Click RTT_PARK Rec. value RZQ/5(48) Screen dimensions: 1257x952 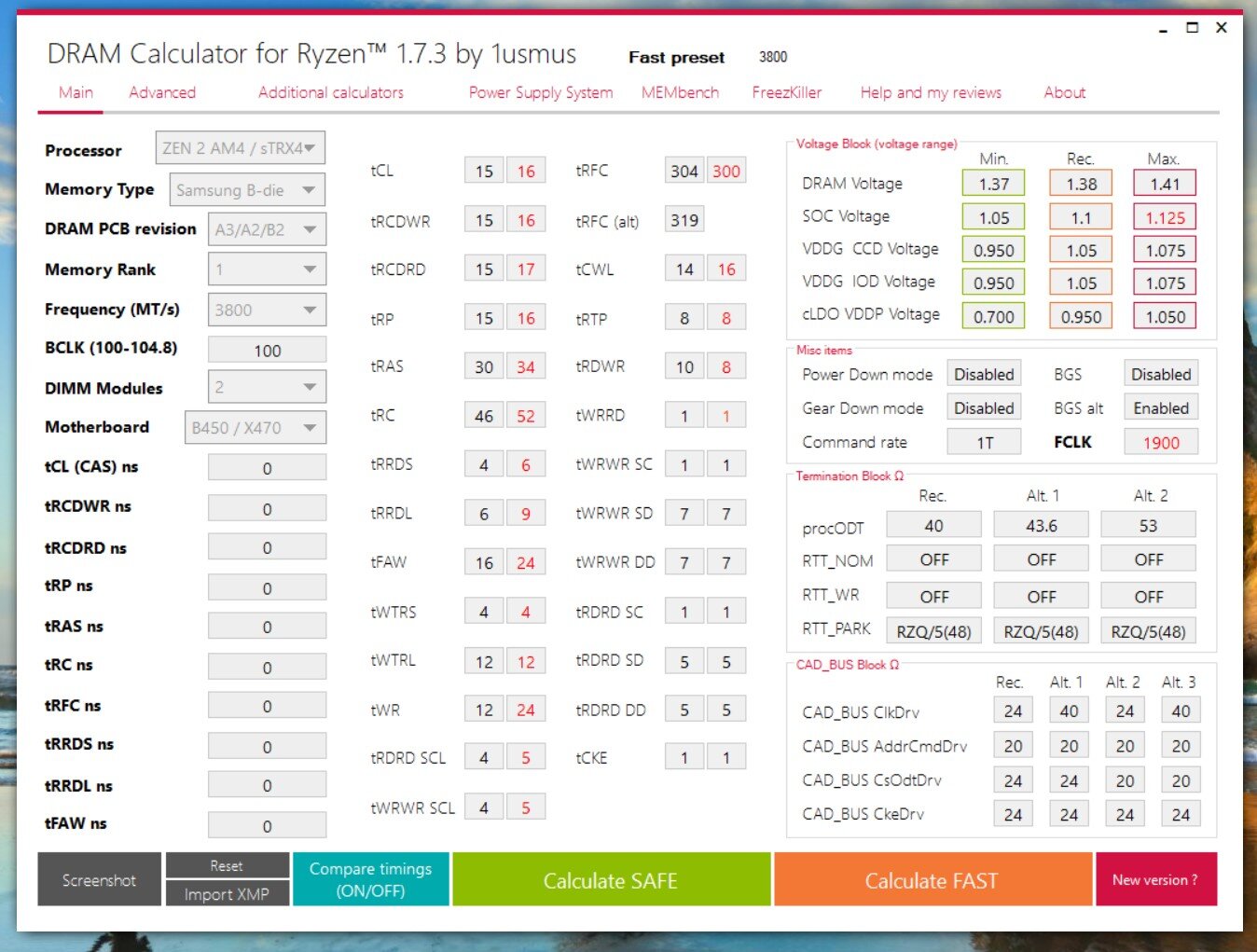click(933, 631)
